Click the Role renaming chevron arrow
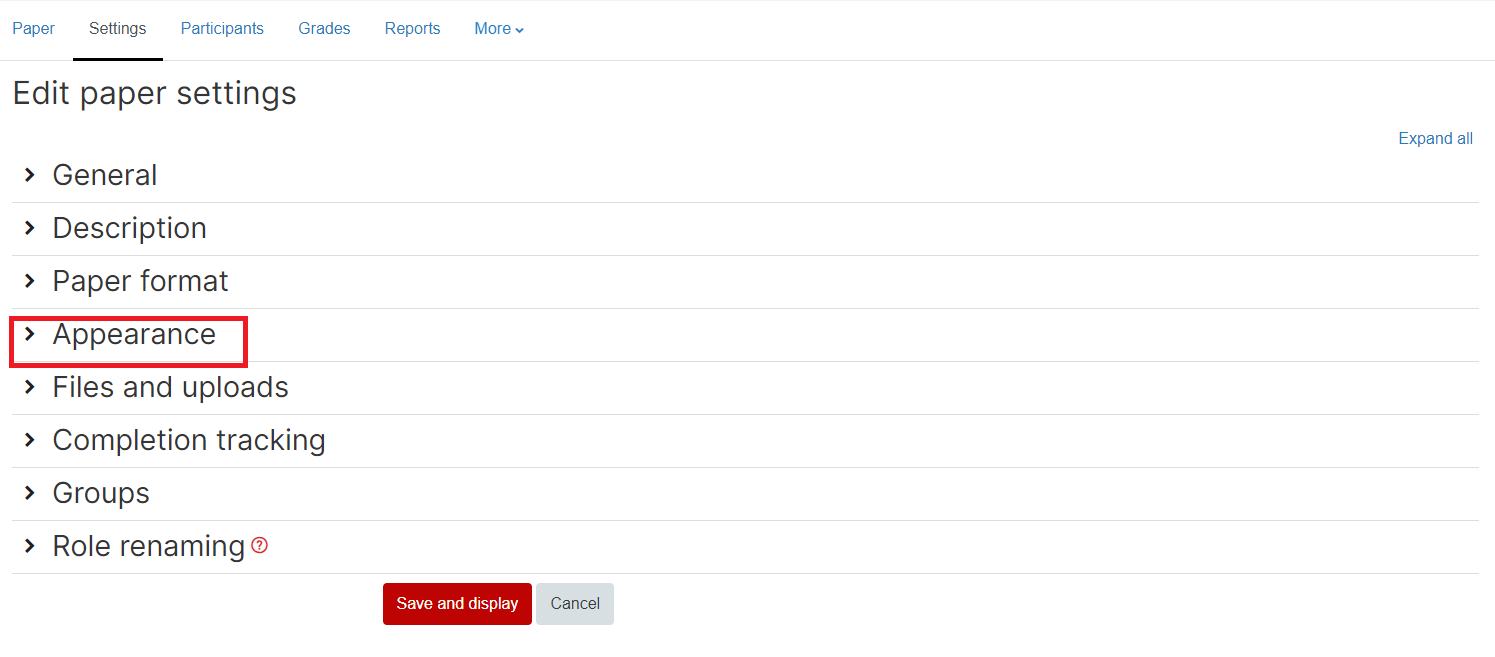This screenshot has width=1495, height=657. pos(30,546)
